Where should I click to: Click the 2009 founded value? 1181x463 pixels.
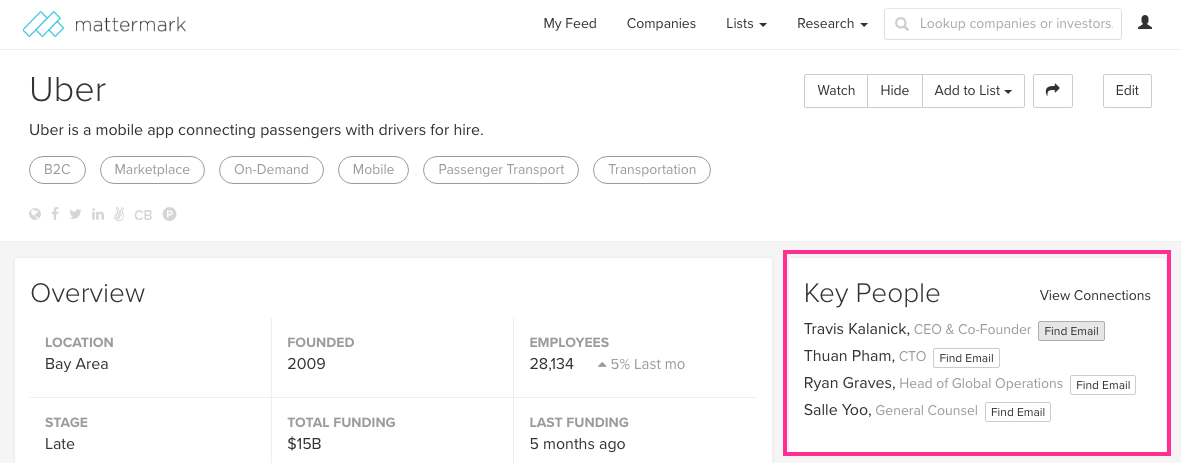[307, 364]
